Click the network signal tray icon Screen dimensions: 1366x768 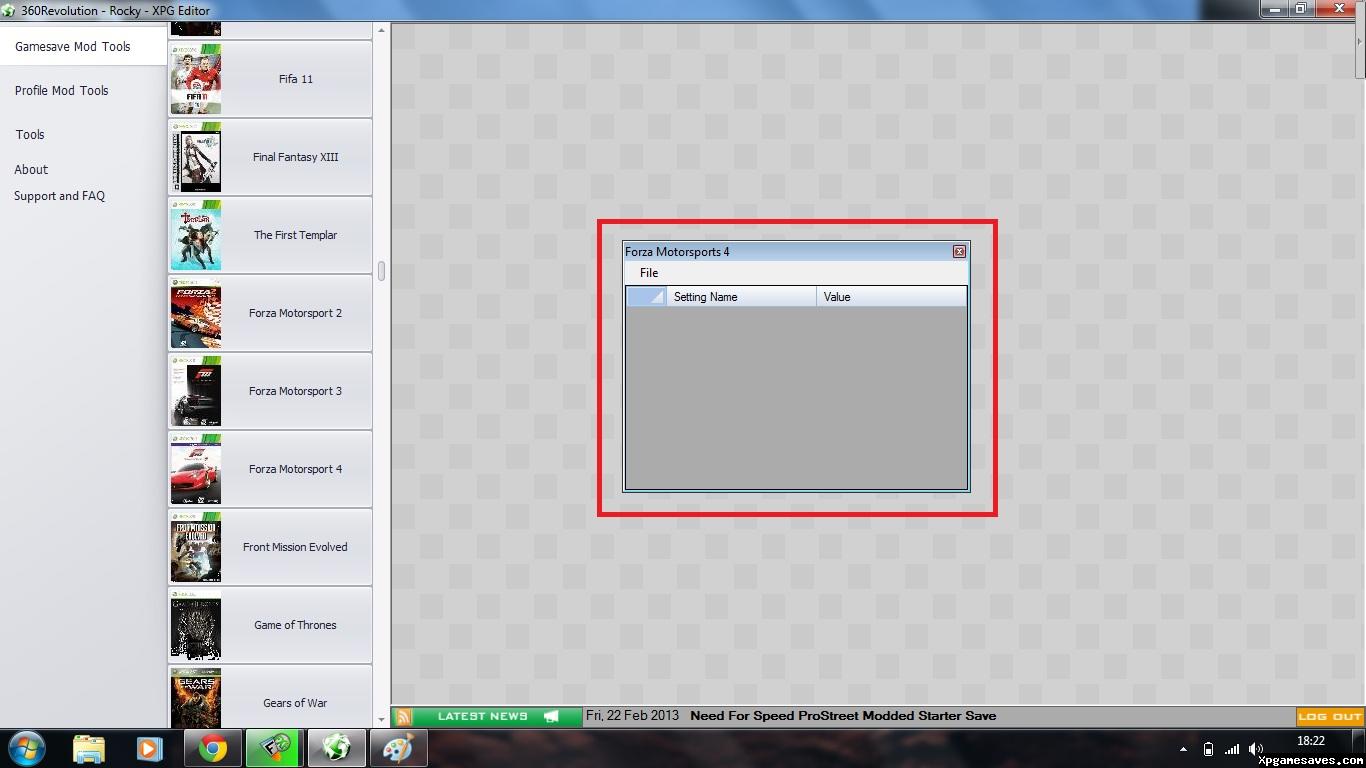[1232, 749]
